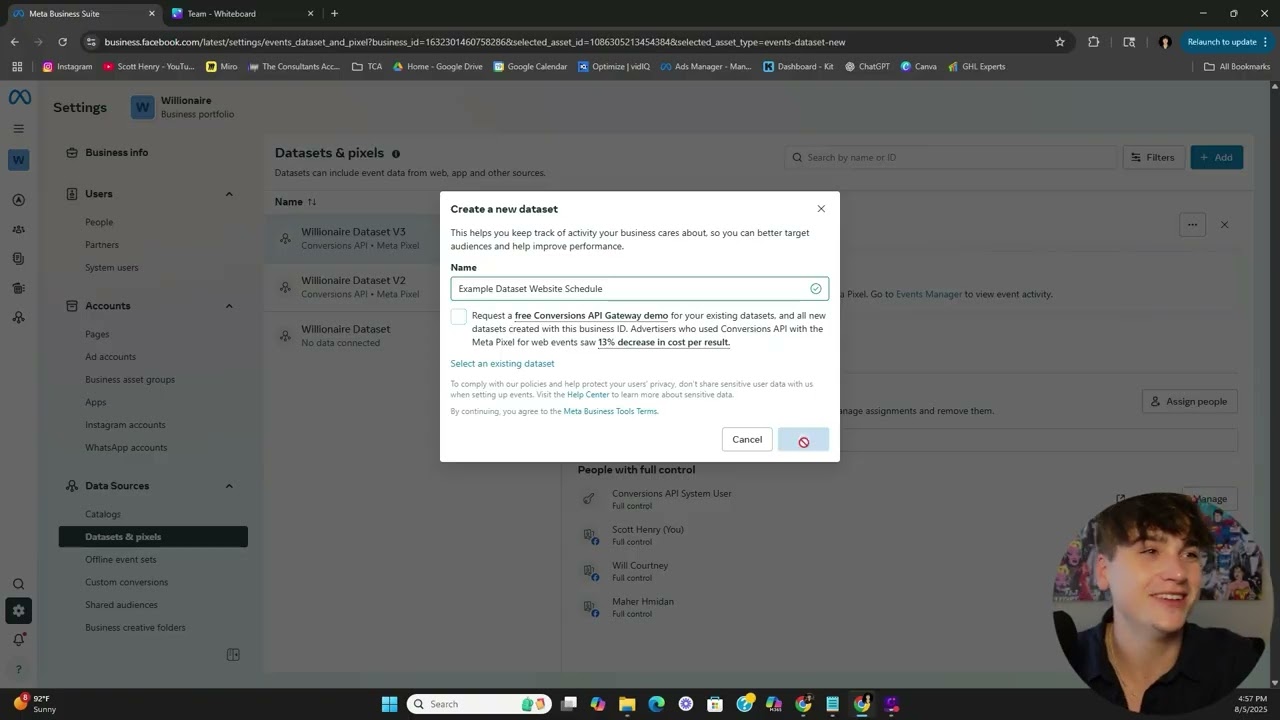Open Business info settings

click(x=116, y=152)
